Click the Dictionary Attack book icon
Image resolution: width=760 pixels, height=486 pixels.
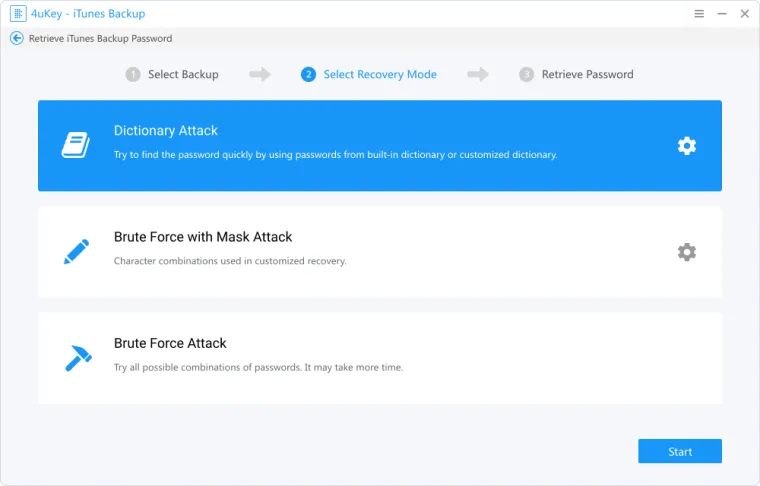(x=76, y=145)
